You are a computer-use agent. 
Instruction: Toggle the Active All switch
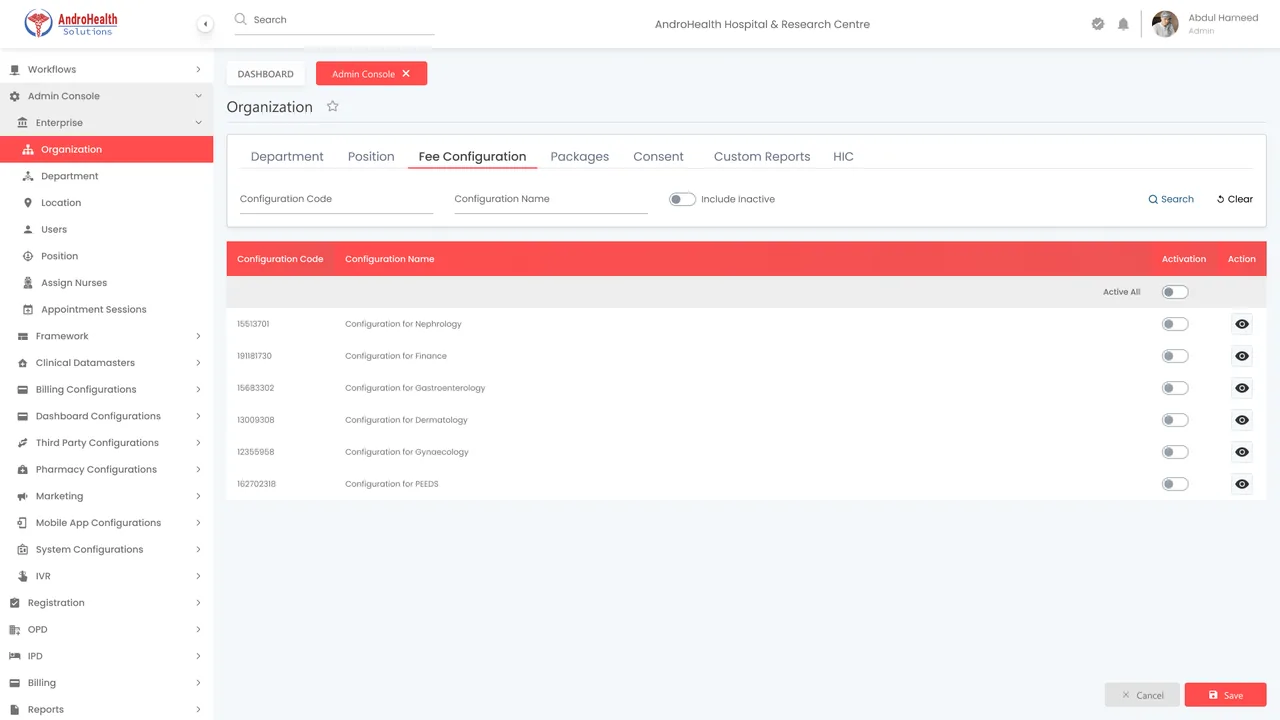1175,292
